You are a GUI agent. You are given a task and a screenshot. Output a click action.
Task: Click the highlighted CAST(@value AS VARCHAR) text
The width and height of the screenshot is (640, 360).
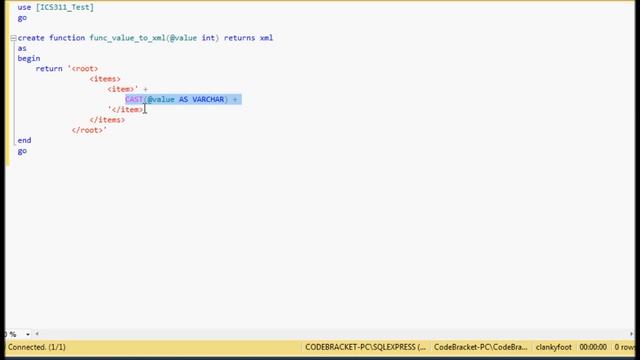pos(176,99)
